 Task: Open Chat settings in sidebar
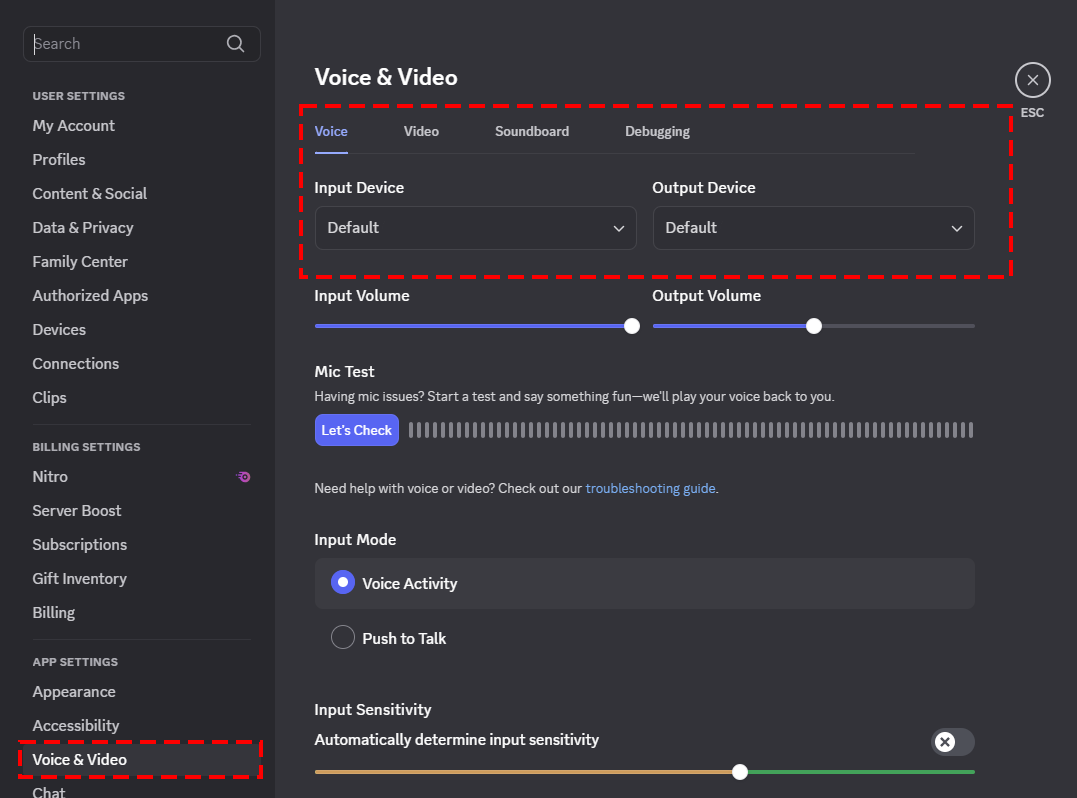coord(49,791)
